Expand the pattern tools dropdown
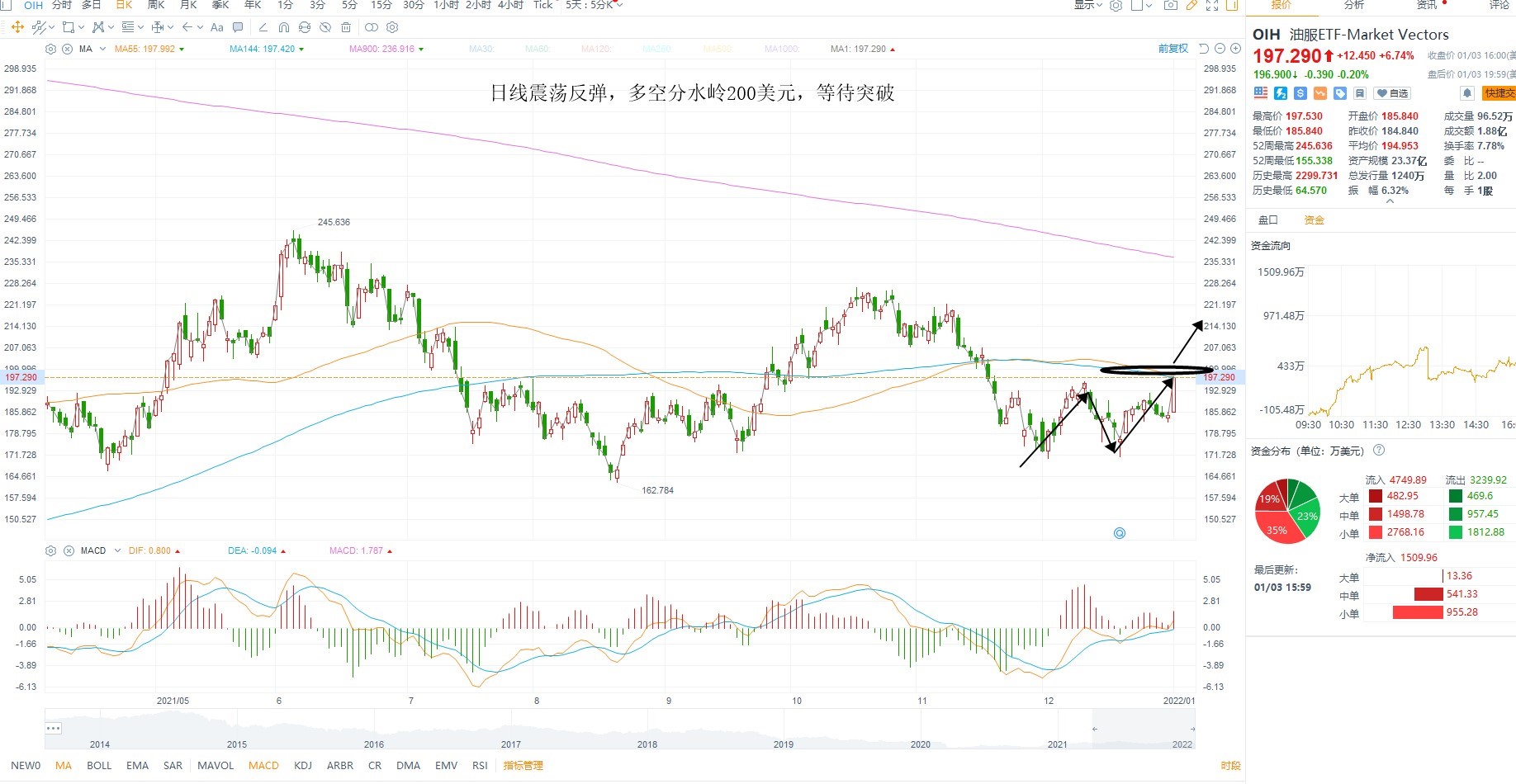This screenshot has width=1516, height=784. pyautogui.click(x=111, y=27)
